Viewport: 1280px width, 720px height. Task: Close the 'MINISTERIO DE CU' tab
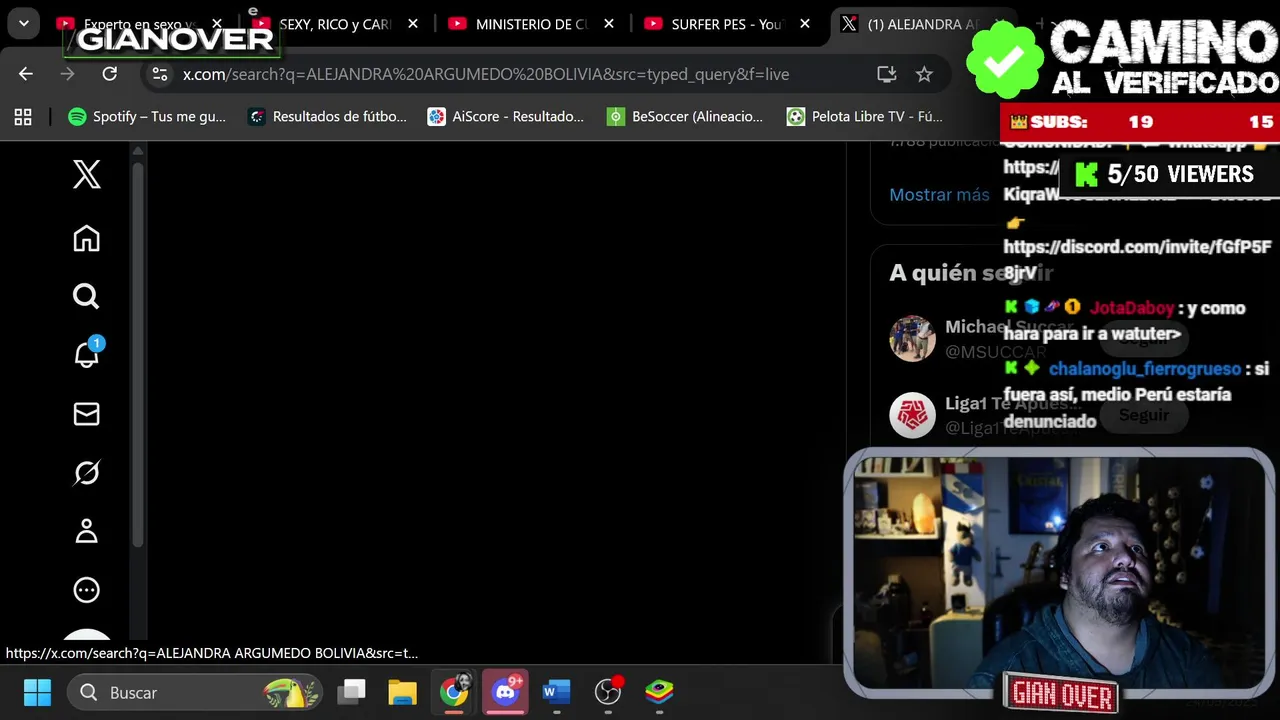pyautogui.click(x=609, y=24)
